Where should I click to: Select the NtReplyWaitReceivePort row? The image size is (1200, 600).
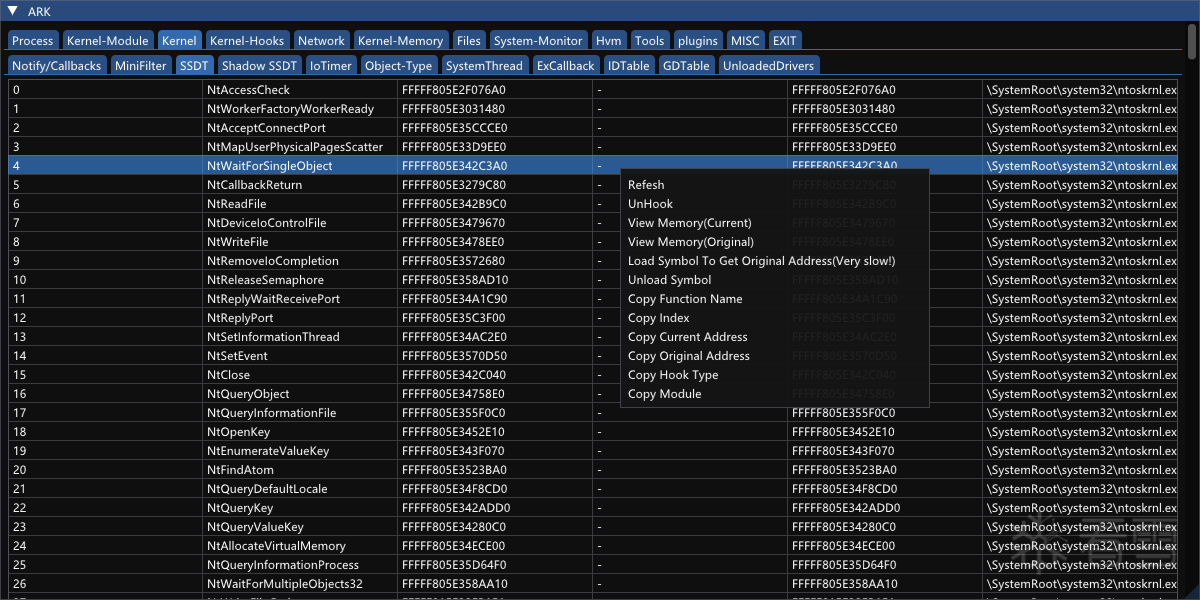(x=593, y=299)
